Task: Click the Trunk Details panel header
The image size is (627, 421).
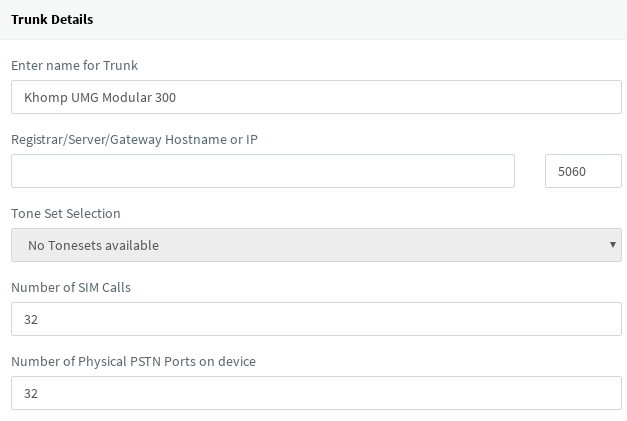Action: coord(313,19)
